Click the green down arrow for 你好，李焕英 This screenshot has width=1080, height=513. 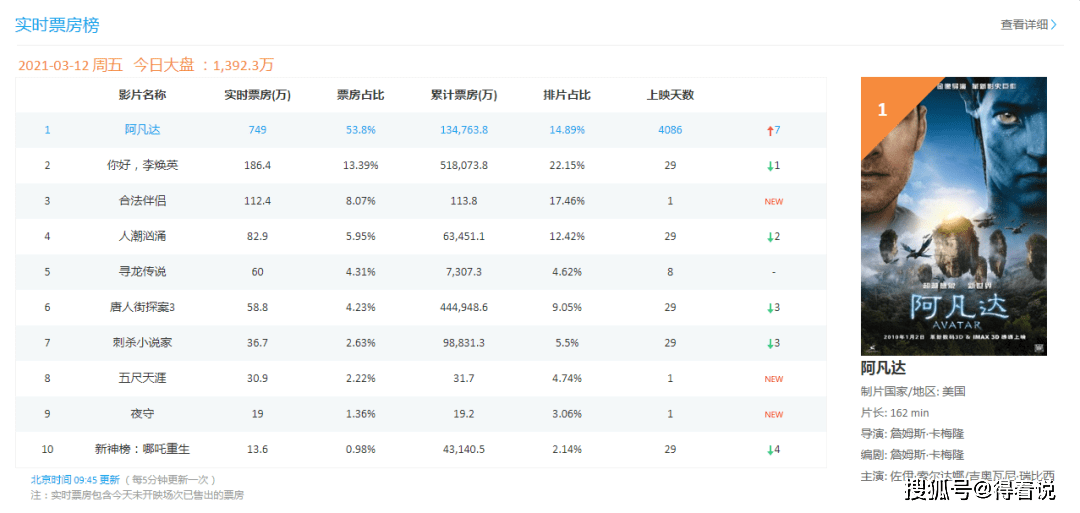point(770,166)
